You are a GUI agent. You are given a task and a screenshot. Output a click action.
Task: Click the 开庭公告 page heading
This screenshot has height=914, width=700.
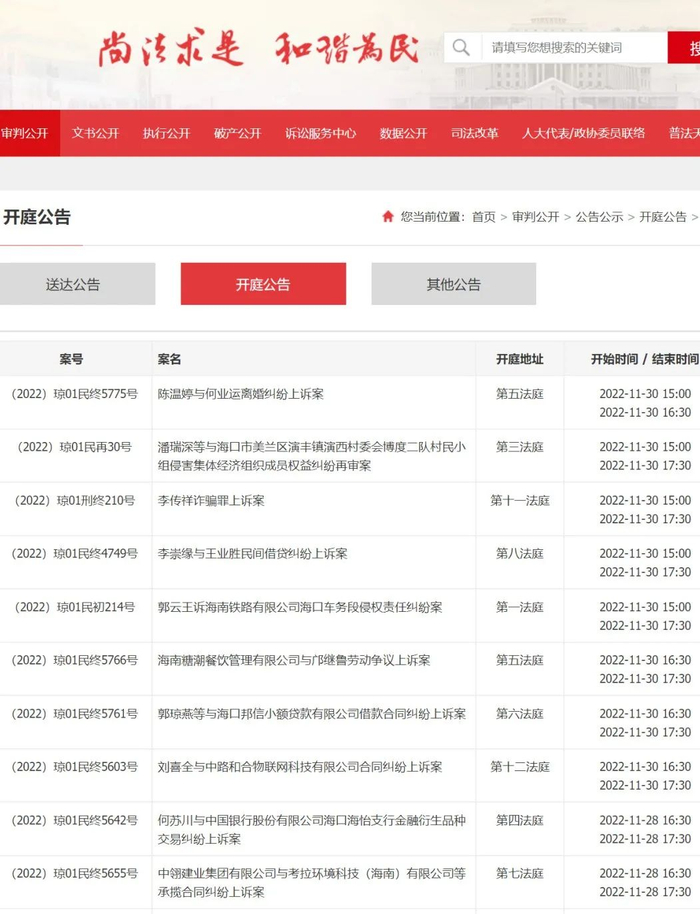(x=37, y=217)
